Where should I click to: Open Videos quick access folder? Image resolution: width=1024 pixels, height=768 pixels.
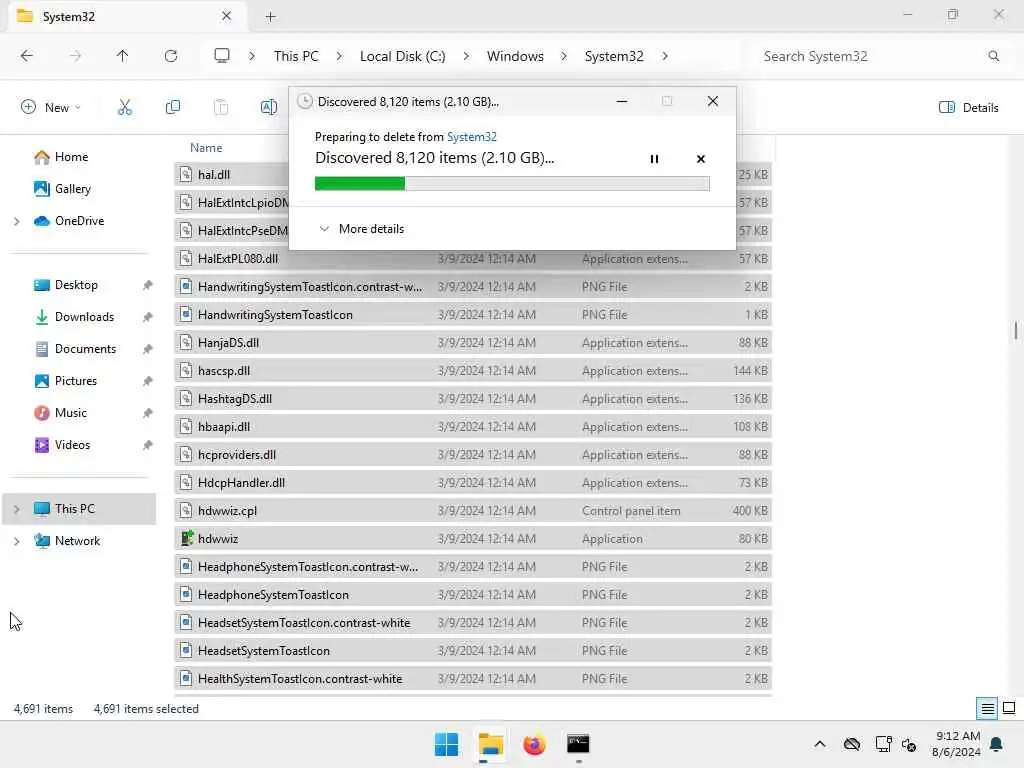(x=72, y=445)
